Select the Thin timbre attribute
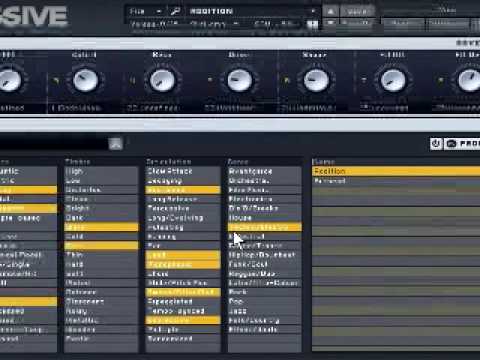Viewport: 480px width, 360px height. coord(101,255)
